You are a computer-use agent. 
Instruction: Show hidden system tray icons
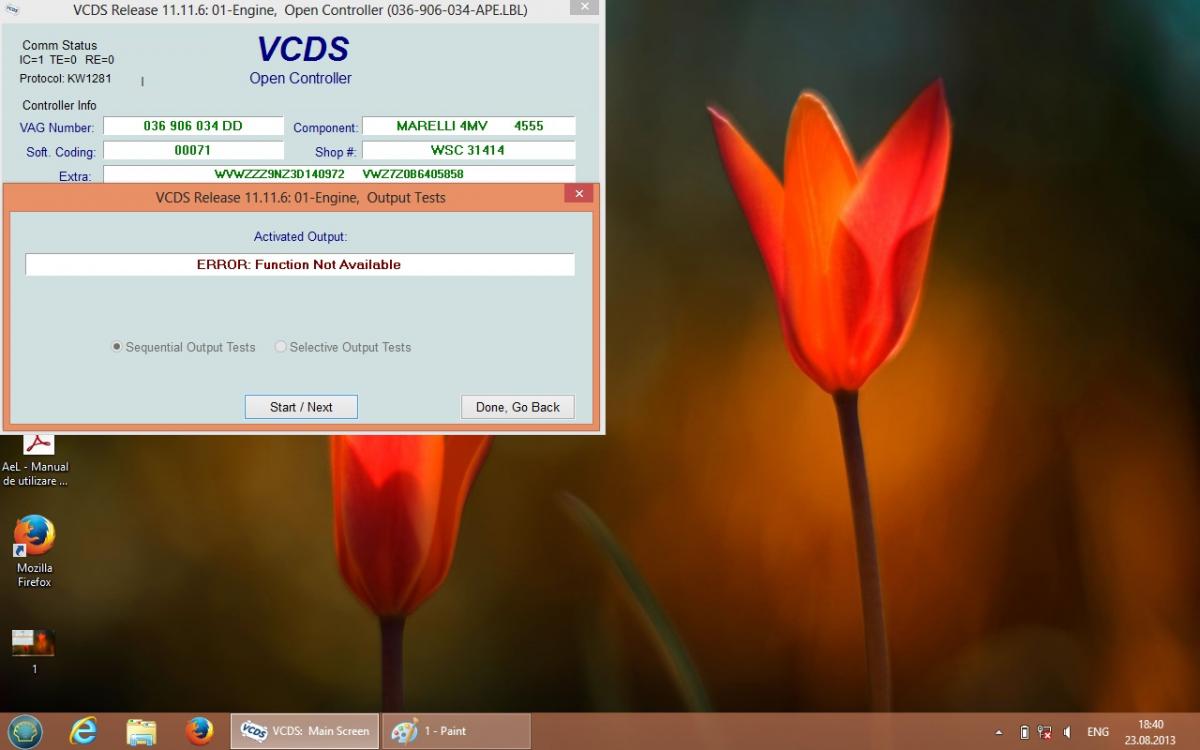998,732
